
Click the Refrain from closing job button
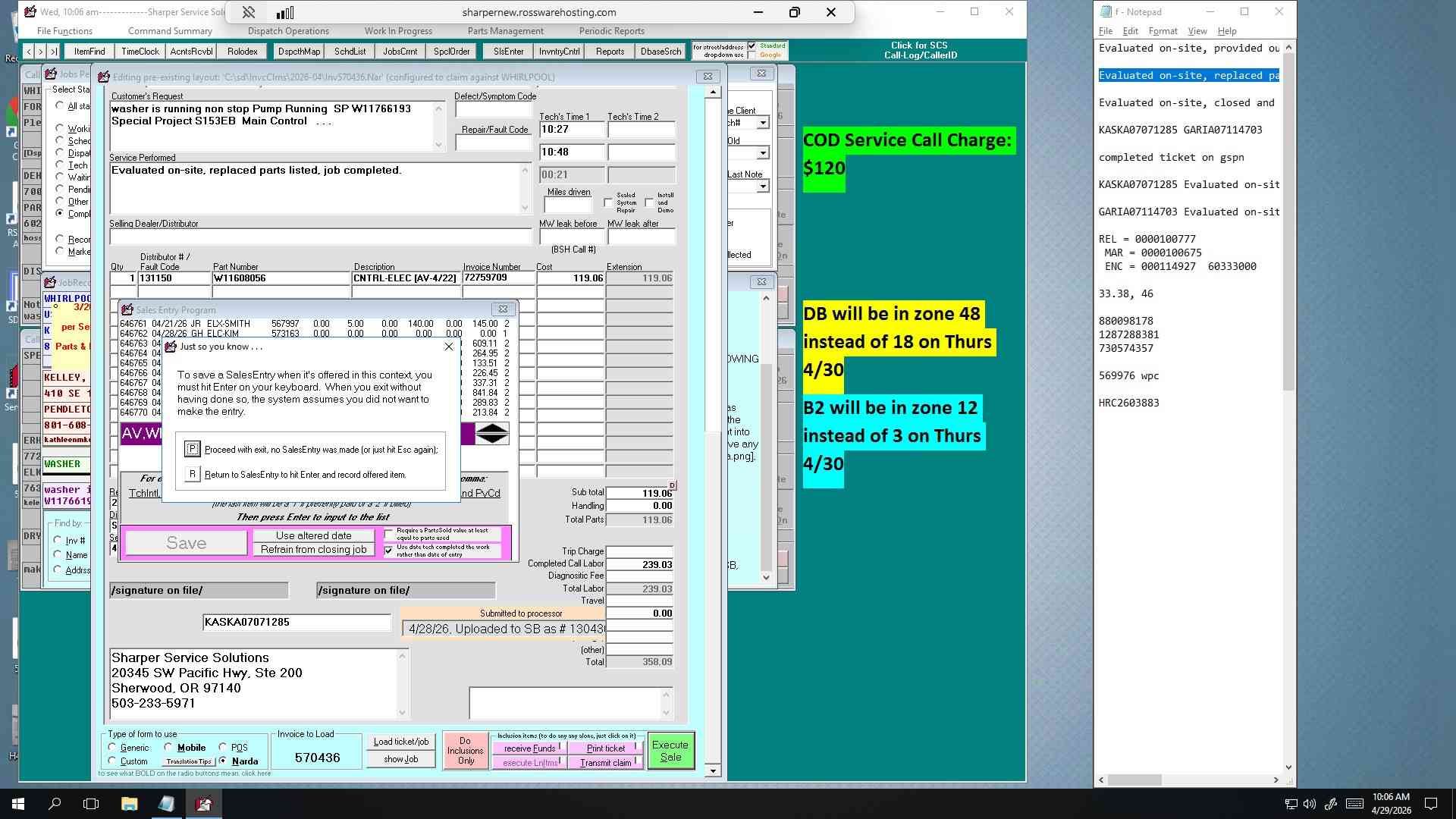[314, 550]
